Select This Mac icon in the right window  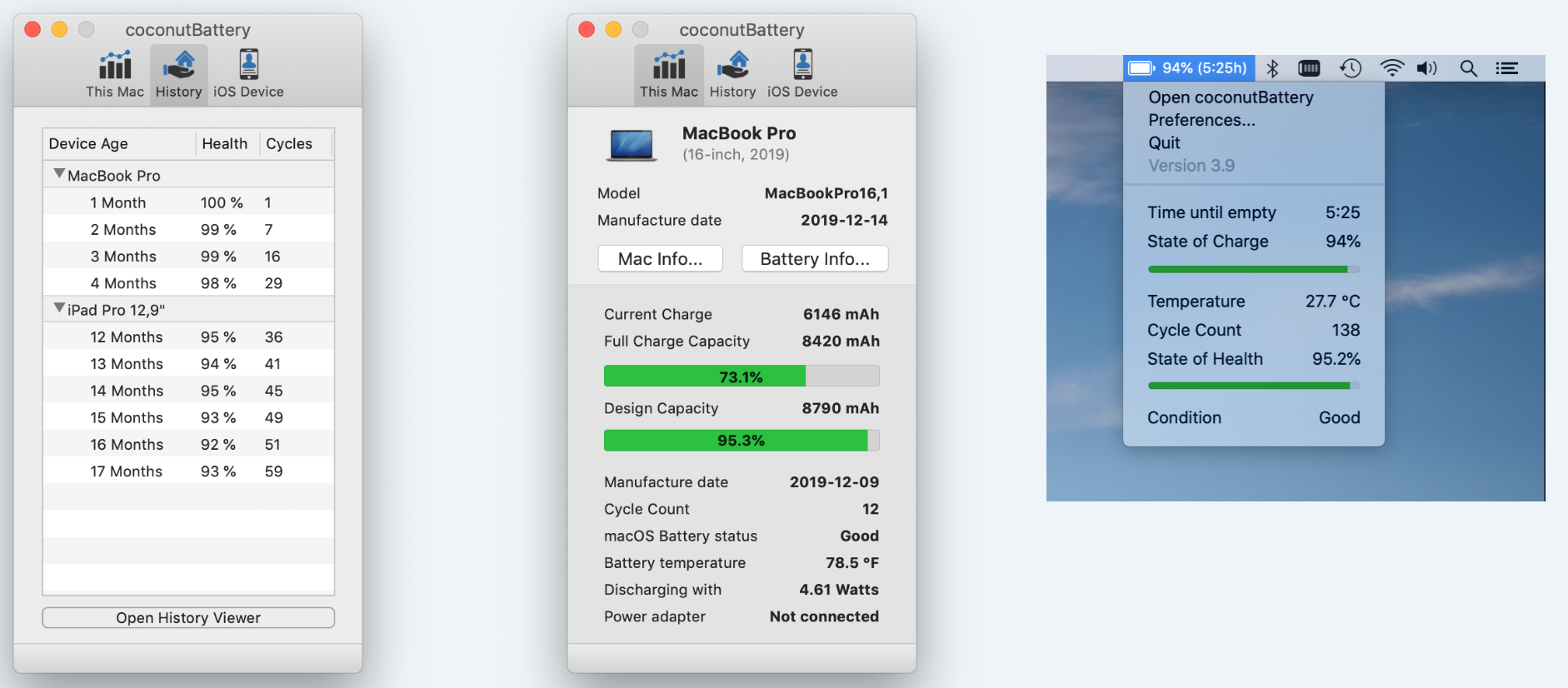[668, 74]
